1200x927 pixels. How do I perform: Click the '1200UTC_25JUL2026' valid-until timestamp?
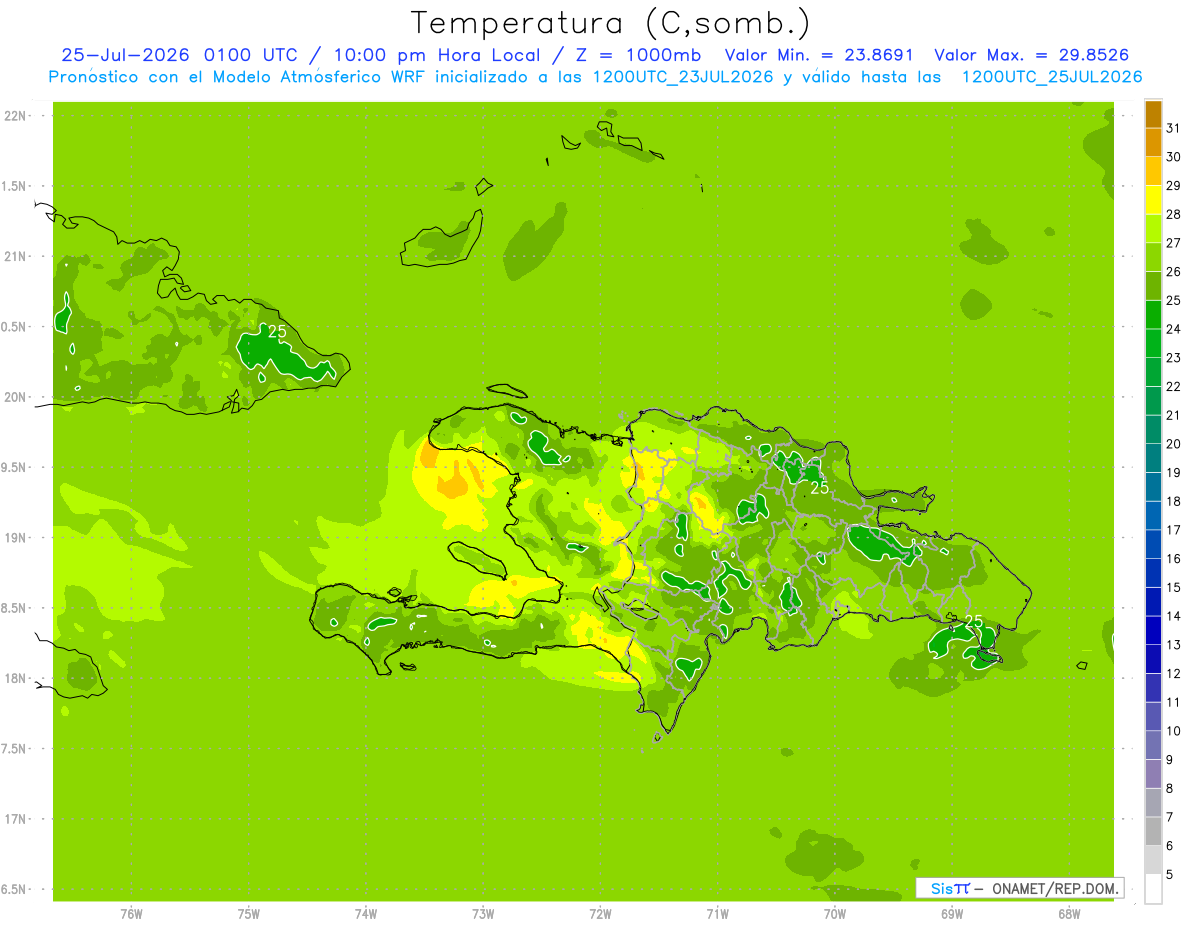tap(1052, 77)
